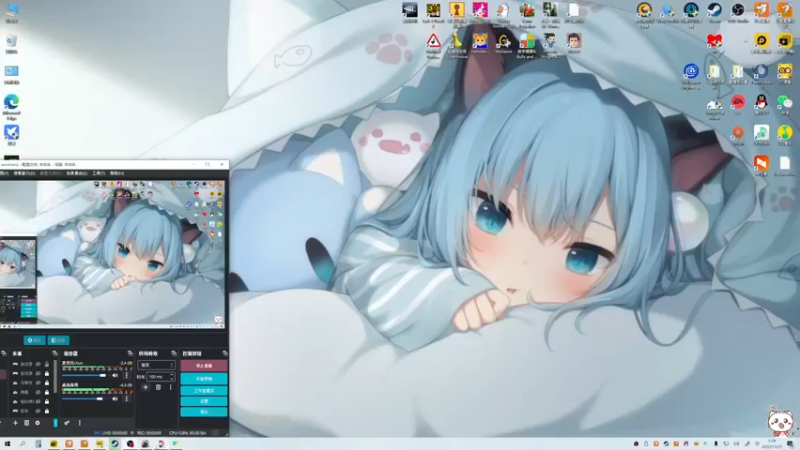Select white goose game desktop icon
Screen dimensions: 800x450
click(504, 13)
